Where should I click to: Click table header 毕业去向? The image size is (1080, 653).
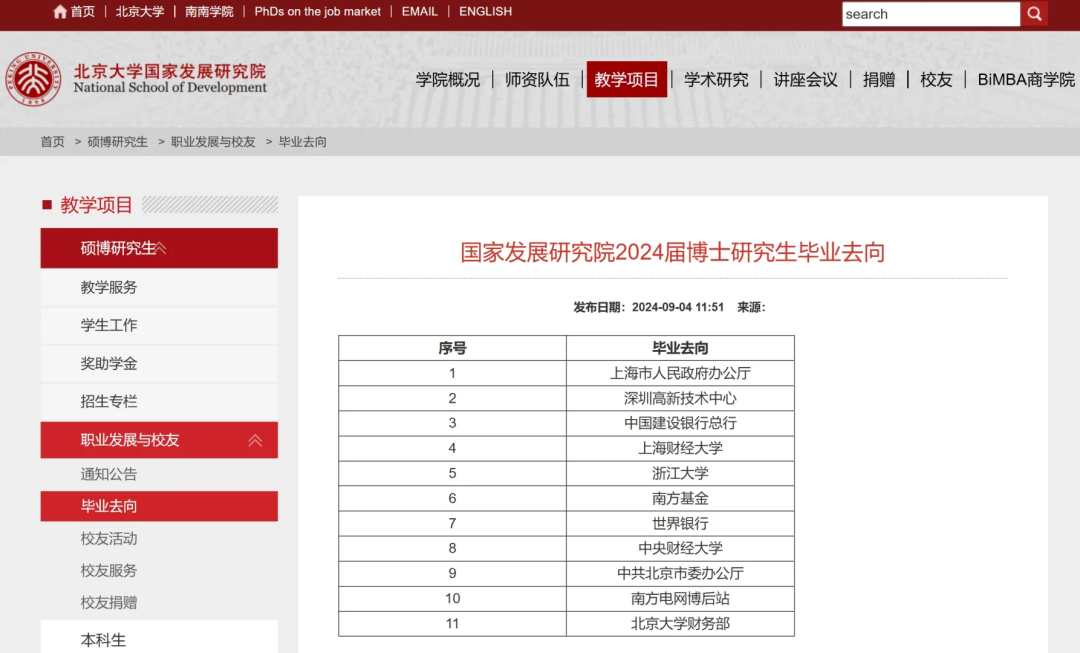point(681,348)
